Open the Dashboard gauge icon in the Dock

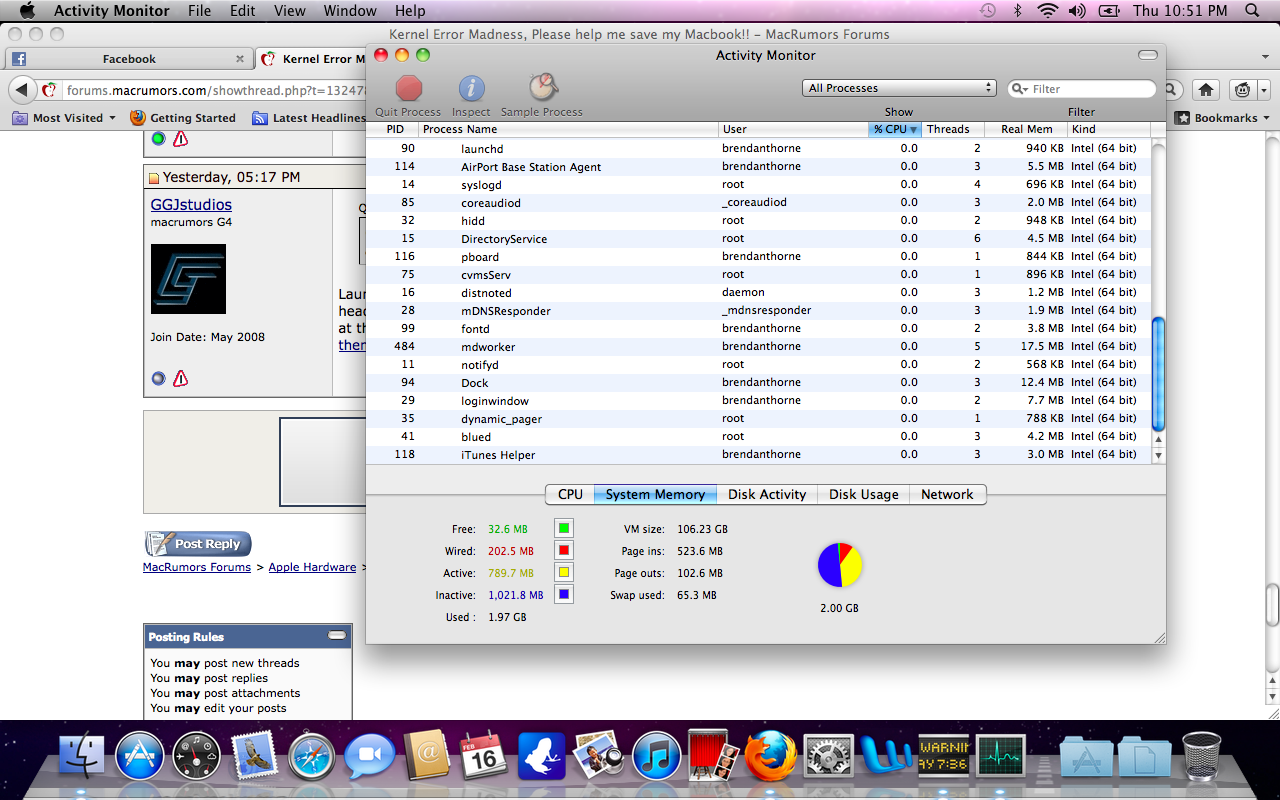(196, 757)
